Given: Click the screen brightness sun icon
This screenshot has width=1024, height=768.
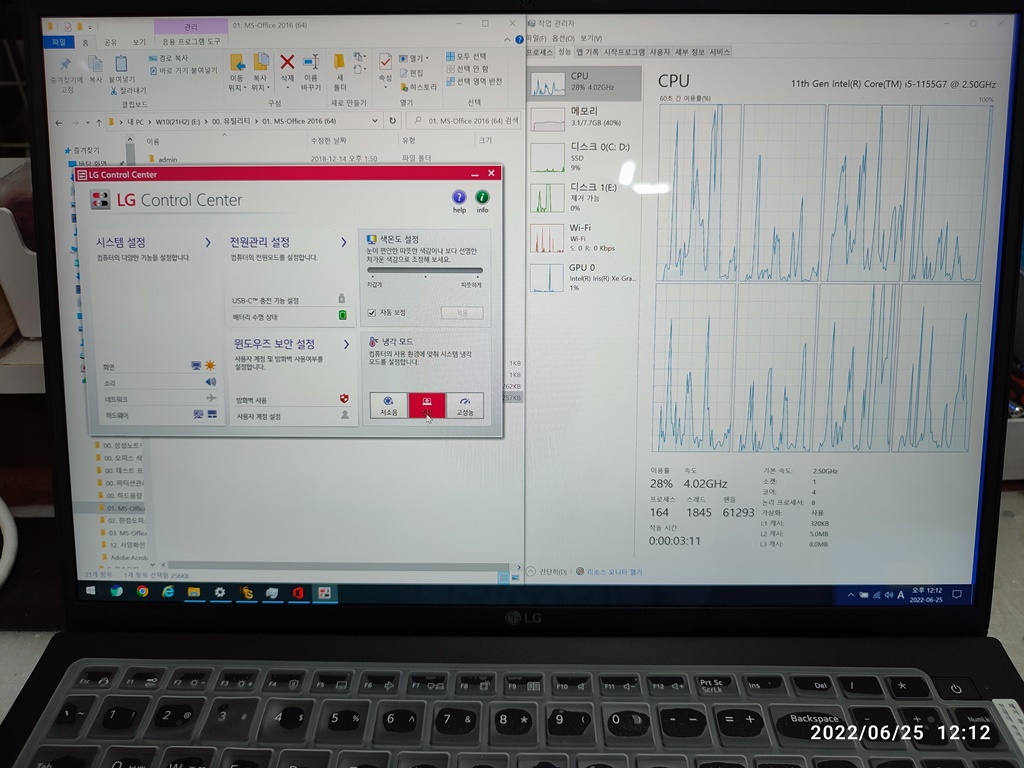Looking at the screenshot, I should pos(210,365).
